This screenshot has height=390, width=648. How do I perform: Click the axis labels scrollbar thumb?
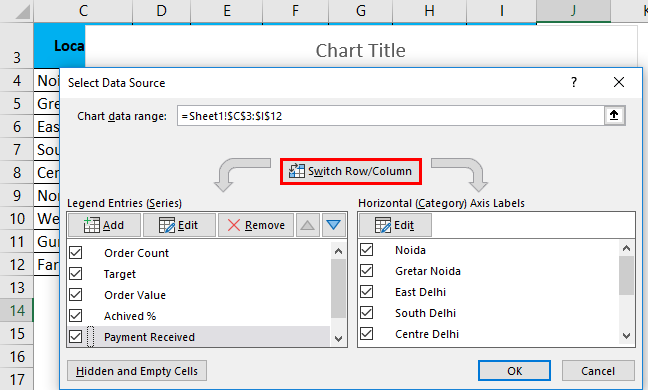[627, 276]
